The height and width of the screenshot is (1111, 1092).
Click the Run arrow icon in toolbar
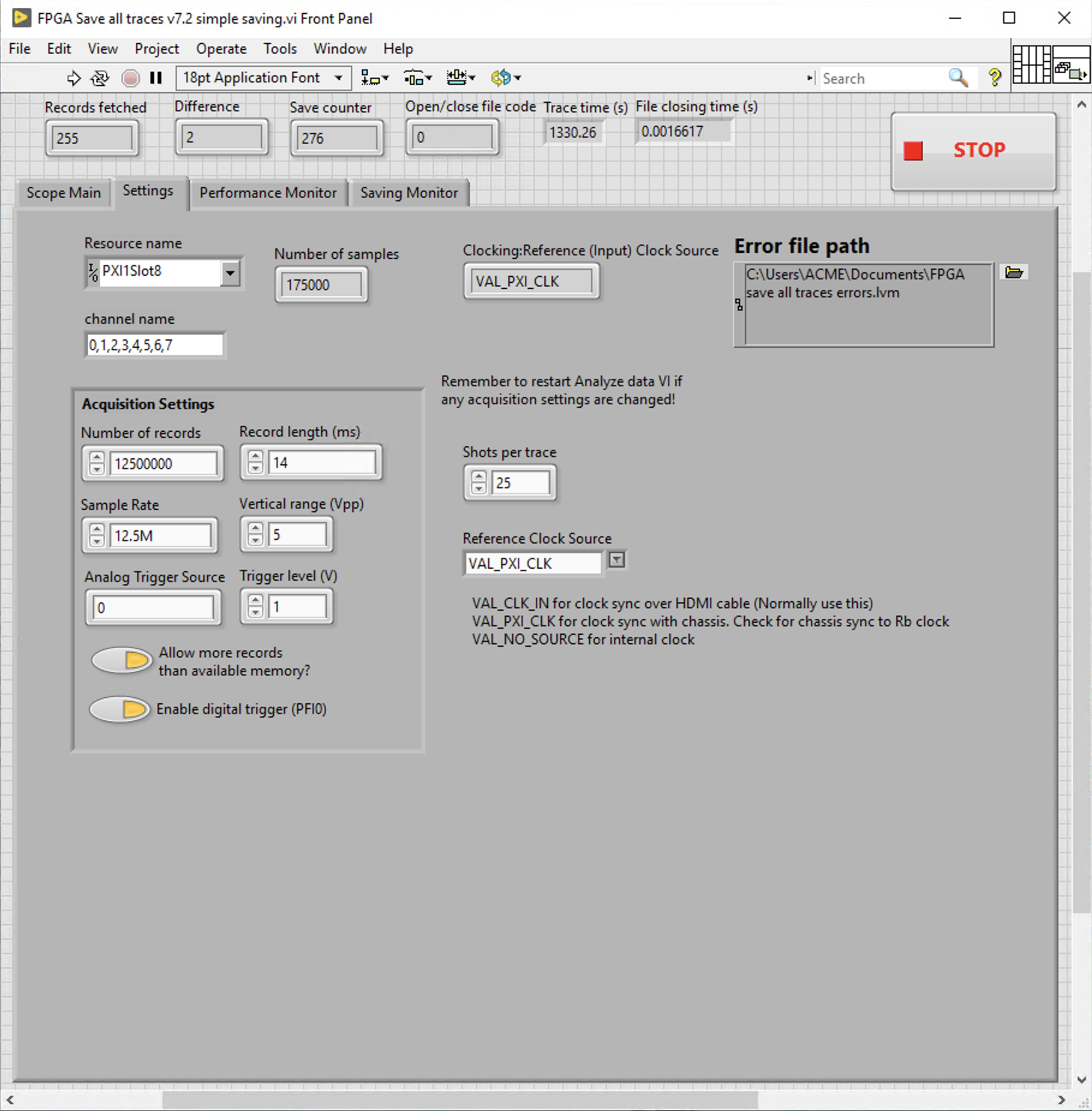click(x=73, y=78)
